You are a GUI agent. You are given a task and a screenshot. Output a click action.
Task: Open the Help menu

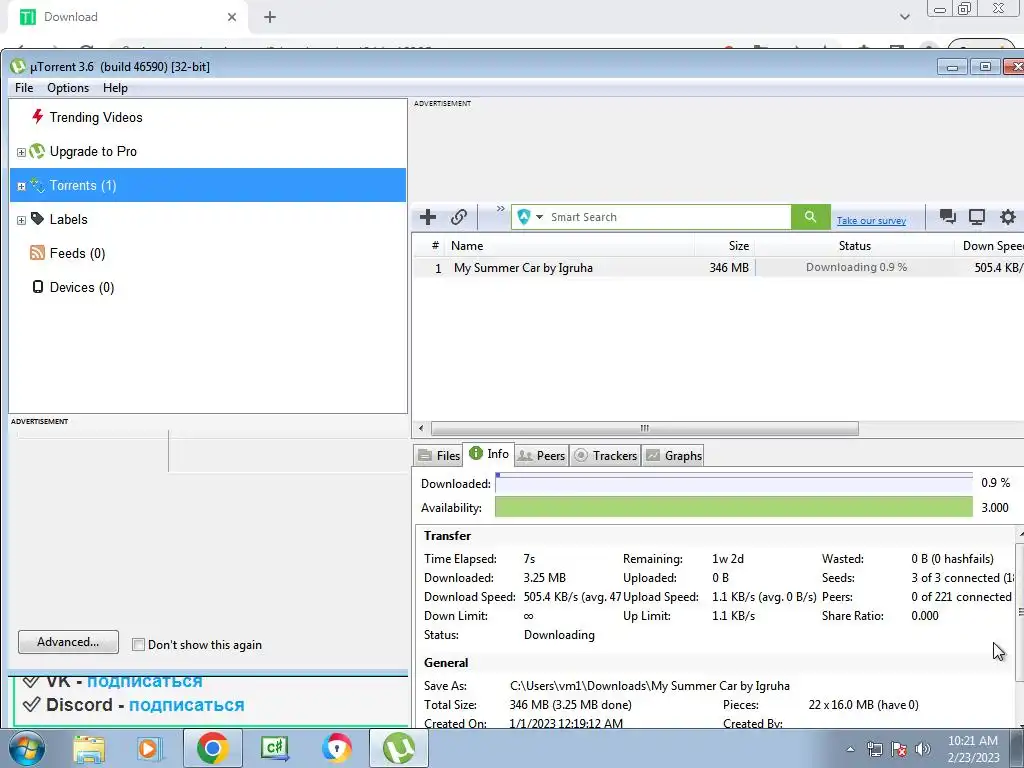click(115, 88)
